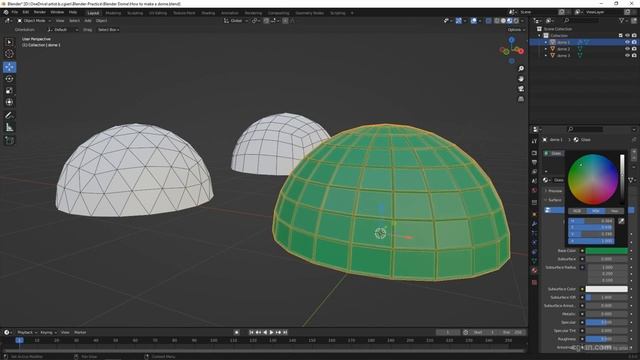Expand dome 3 in the outliner
This screenshot has width=640, height=360.
(546, 55)
